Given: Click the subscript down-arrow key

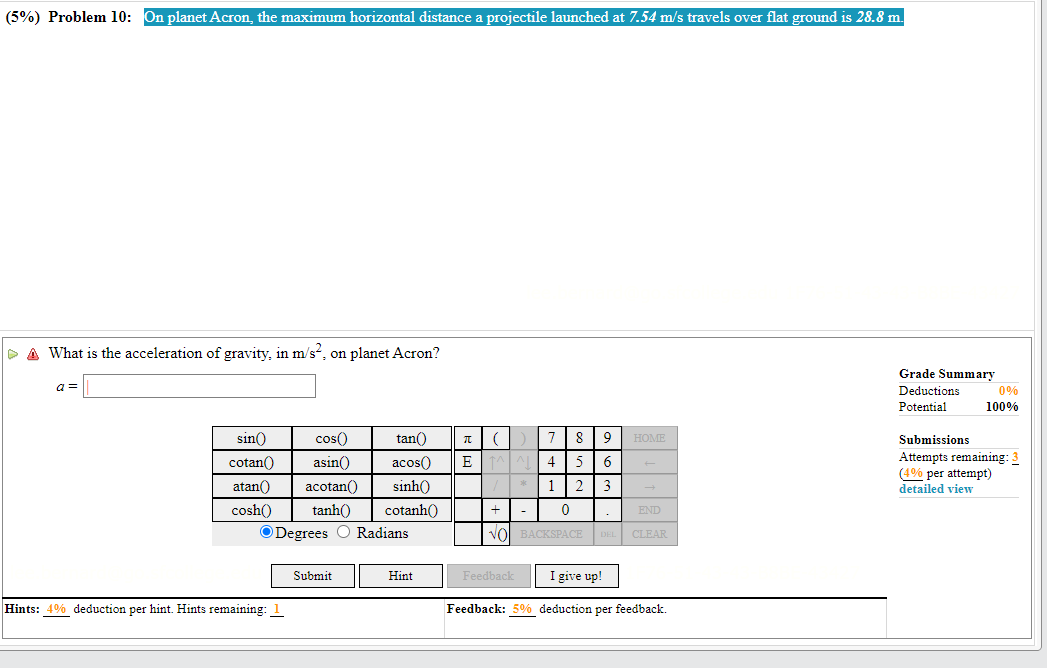Looking at the screenshot, I should point(524,462).
